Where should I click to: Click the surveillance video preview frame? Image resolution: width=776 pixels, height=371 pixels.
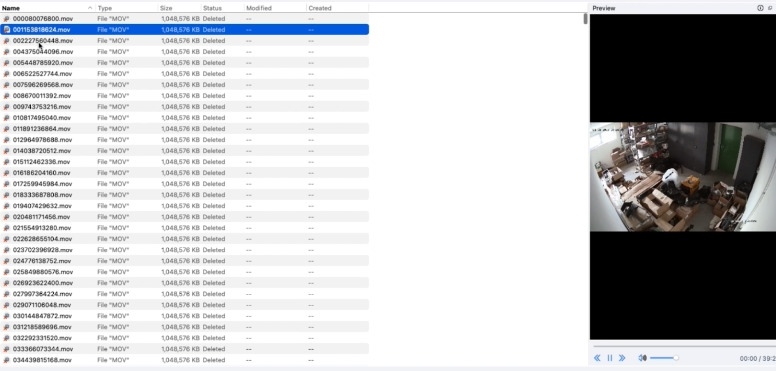(683, 177)
